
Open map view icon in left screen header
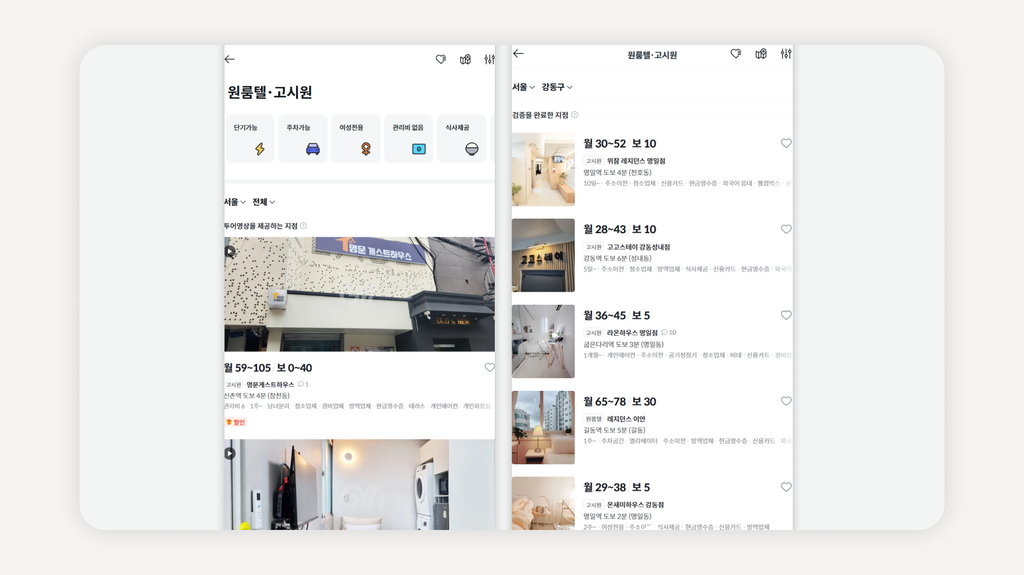click(x=465, y=59)
